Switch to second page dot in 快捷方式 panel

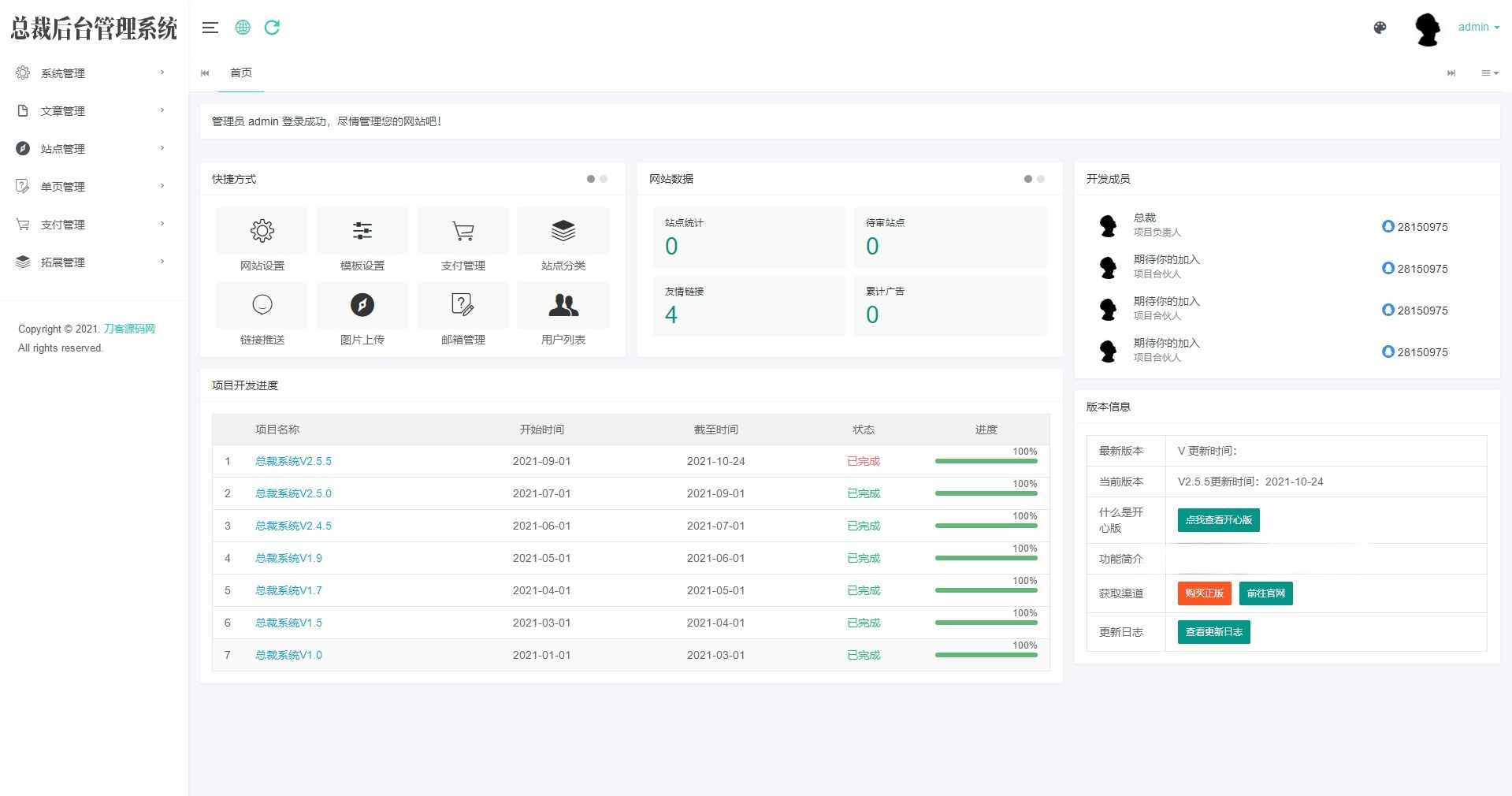(604, 179)
